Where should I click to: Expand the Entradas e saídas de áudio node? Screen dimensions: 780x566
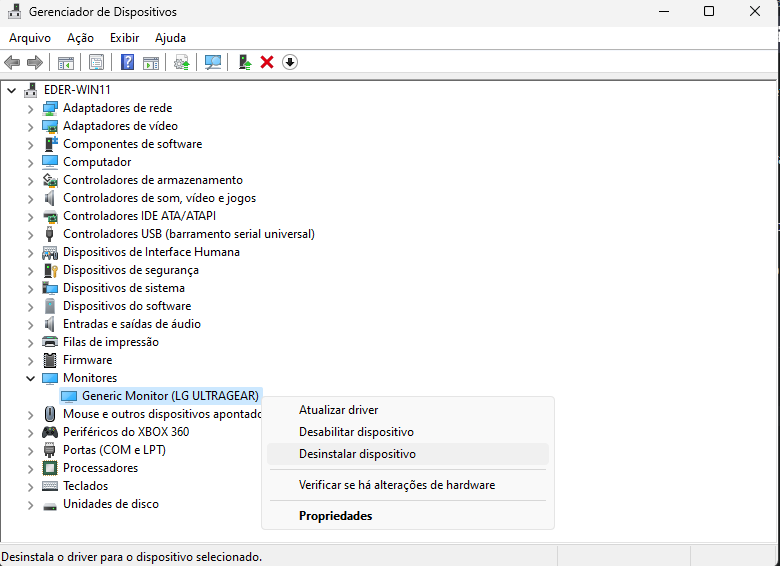[30, 325]
